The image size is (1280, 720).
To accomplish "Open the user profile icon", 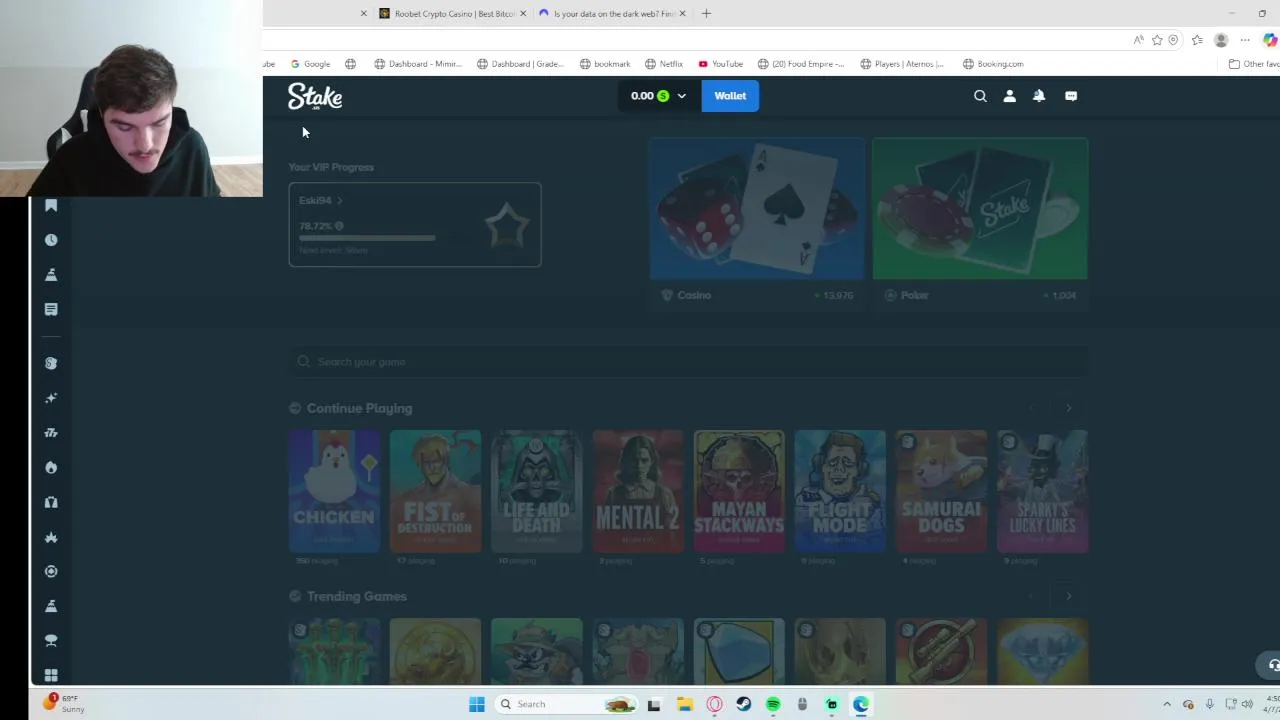I will [1009, 96].
